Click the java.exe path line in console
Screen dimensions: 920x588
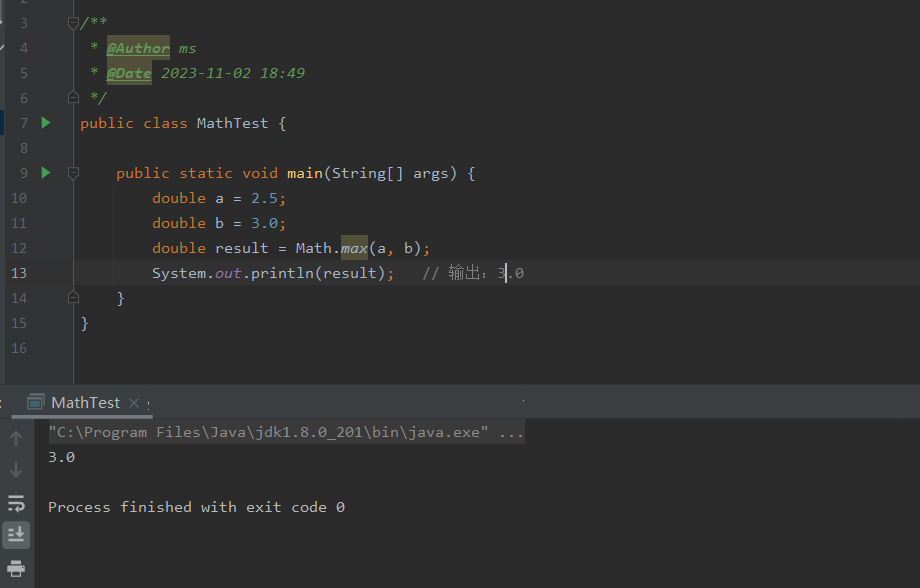point(280,432)
